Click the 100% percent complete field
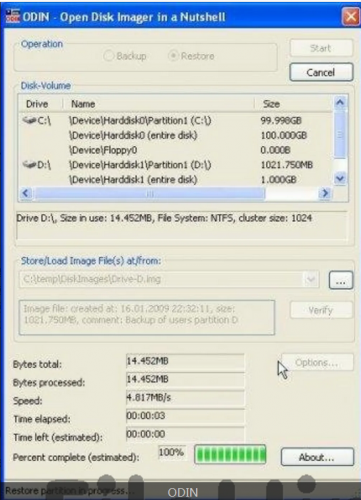Image resolution: width=361 pixels, height=500 pixels. point(171,453)
